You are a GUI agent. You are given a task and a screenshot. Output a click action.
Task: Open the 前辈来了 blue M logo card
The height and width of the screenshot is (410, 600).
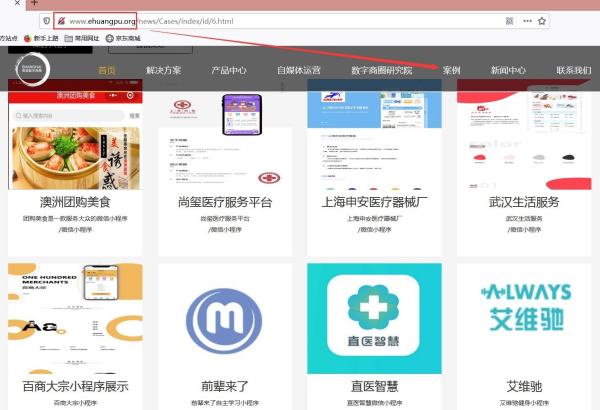(225, 321)
